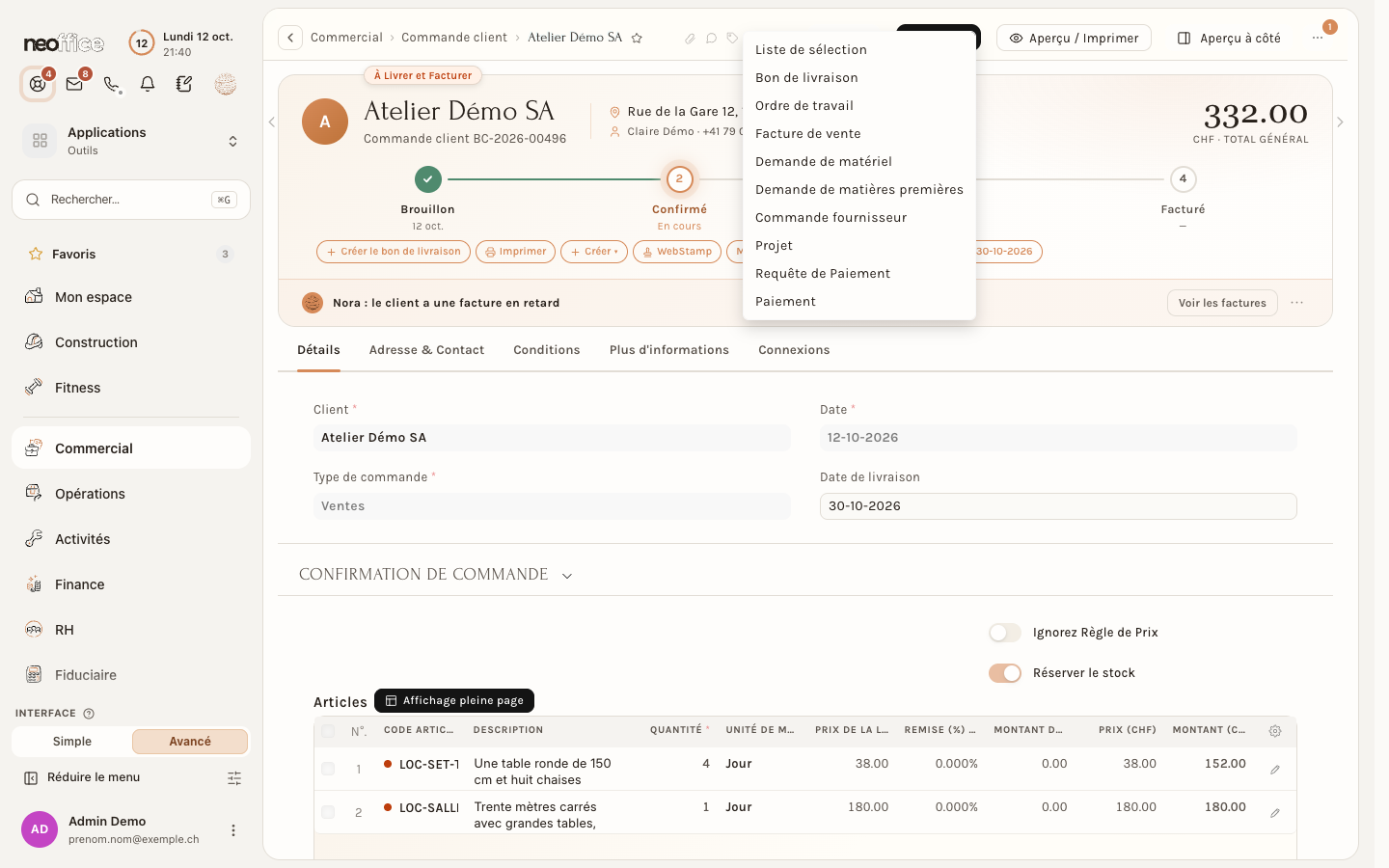This screenshot has width=1389, height=868.
Task: Go to next record with right chevron
Action: click(1340, 122)
